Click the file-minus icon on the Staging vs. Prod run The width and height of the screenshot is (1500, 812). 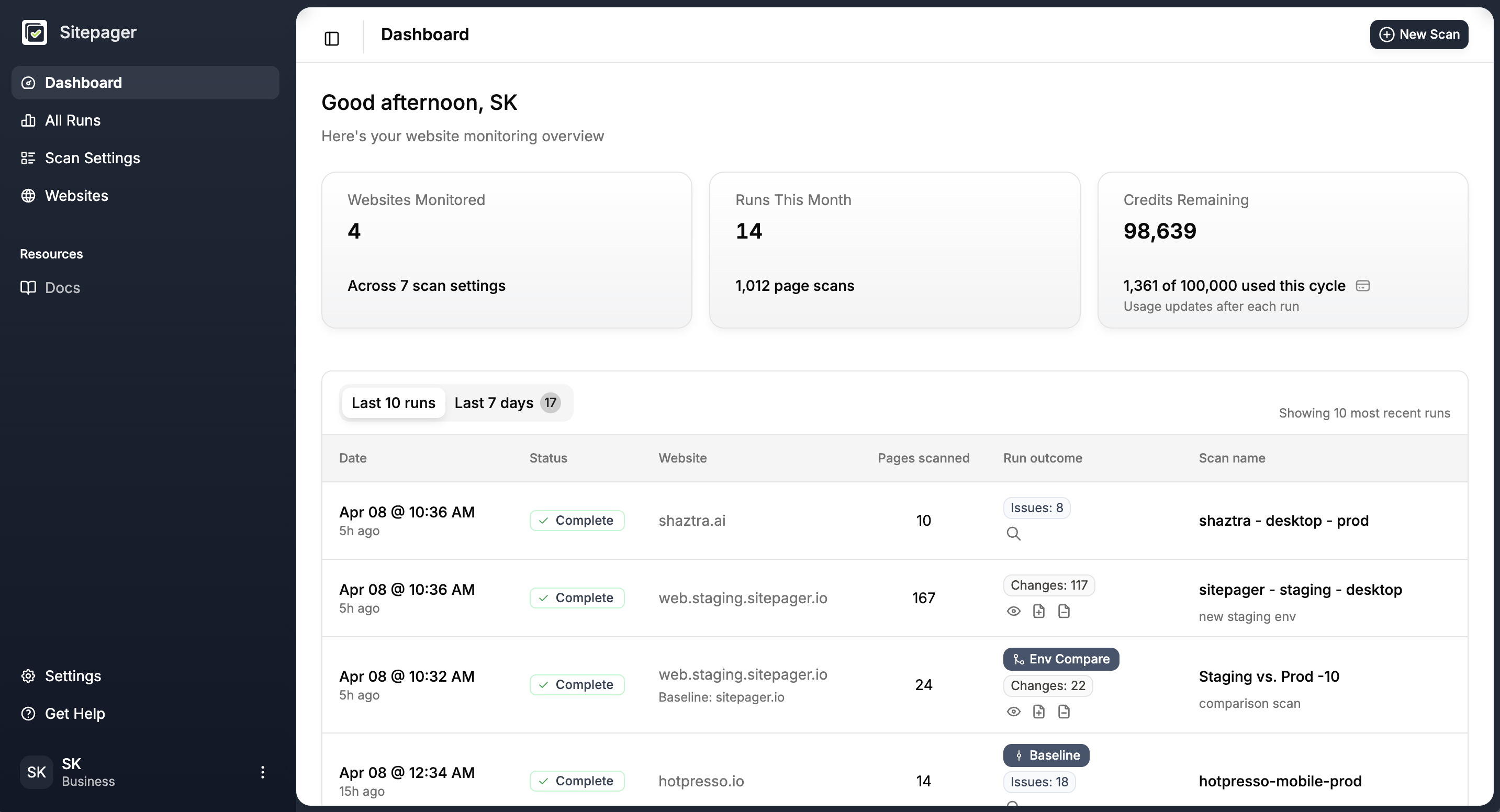[1065, 712]
